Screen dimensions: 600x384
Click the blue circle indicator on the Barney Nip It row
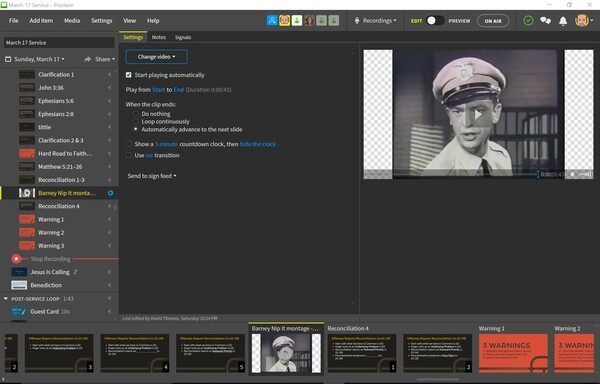point(110,193)
